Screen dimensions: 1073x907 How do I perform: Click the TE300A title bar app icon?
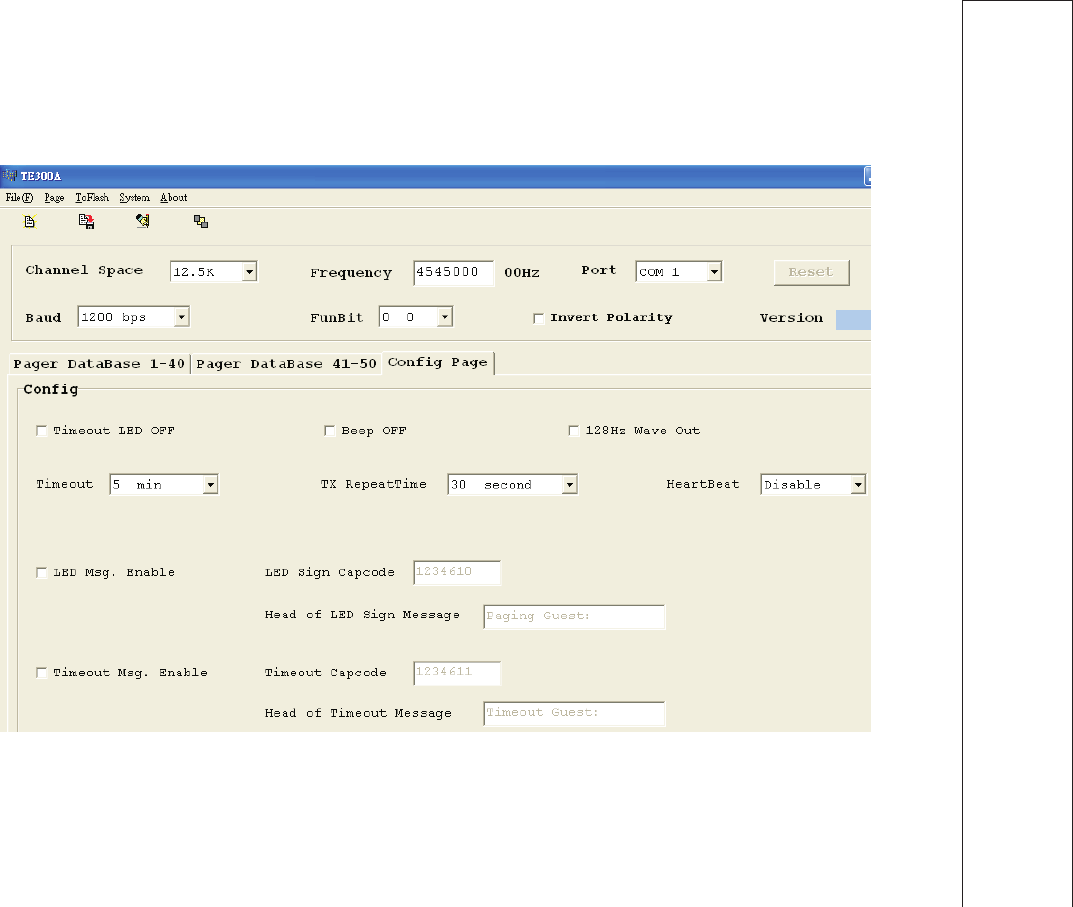coord(10,176)
